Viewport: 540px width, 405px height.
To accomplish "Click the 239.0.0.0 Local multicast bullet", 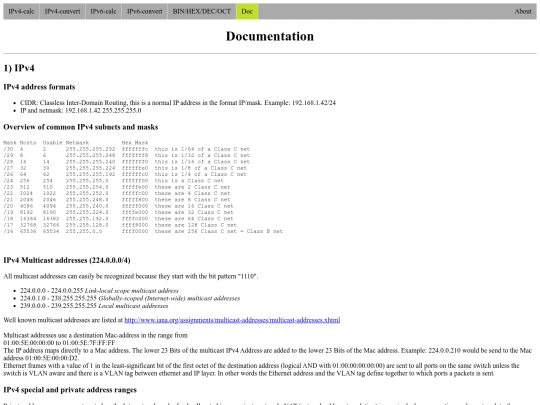I will coord(94,306).
